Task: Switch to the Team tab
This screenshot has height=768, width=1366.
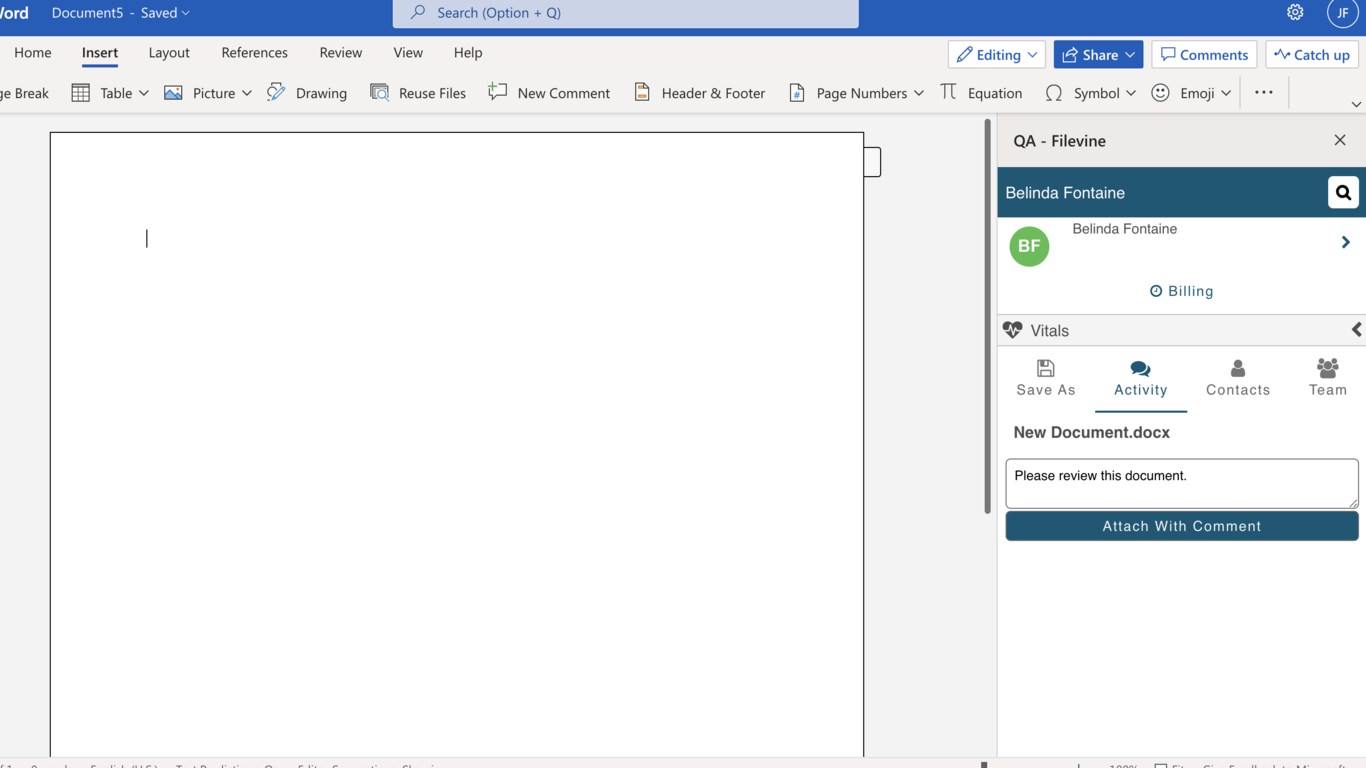Action: click(x=1328, y=378)
